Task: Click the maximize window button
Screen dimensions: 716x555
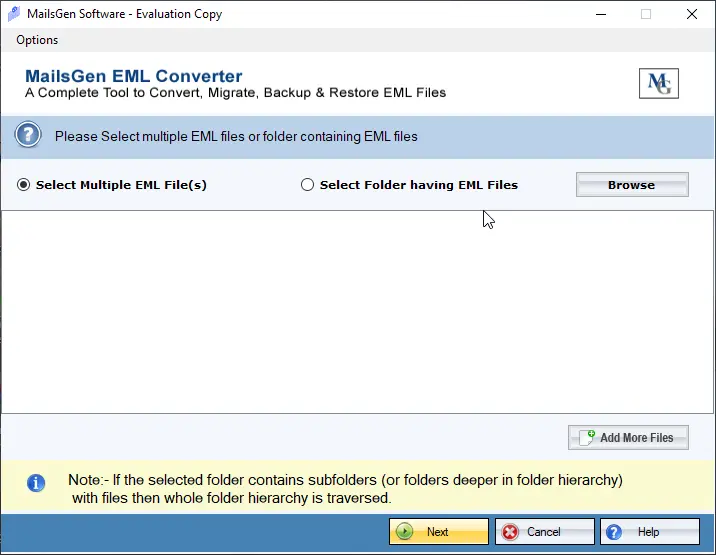Action: click(x=646, y=14)
